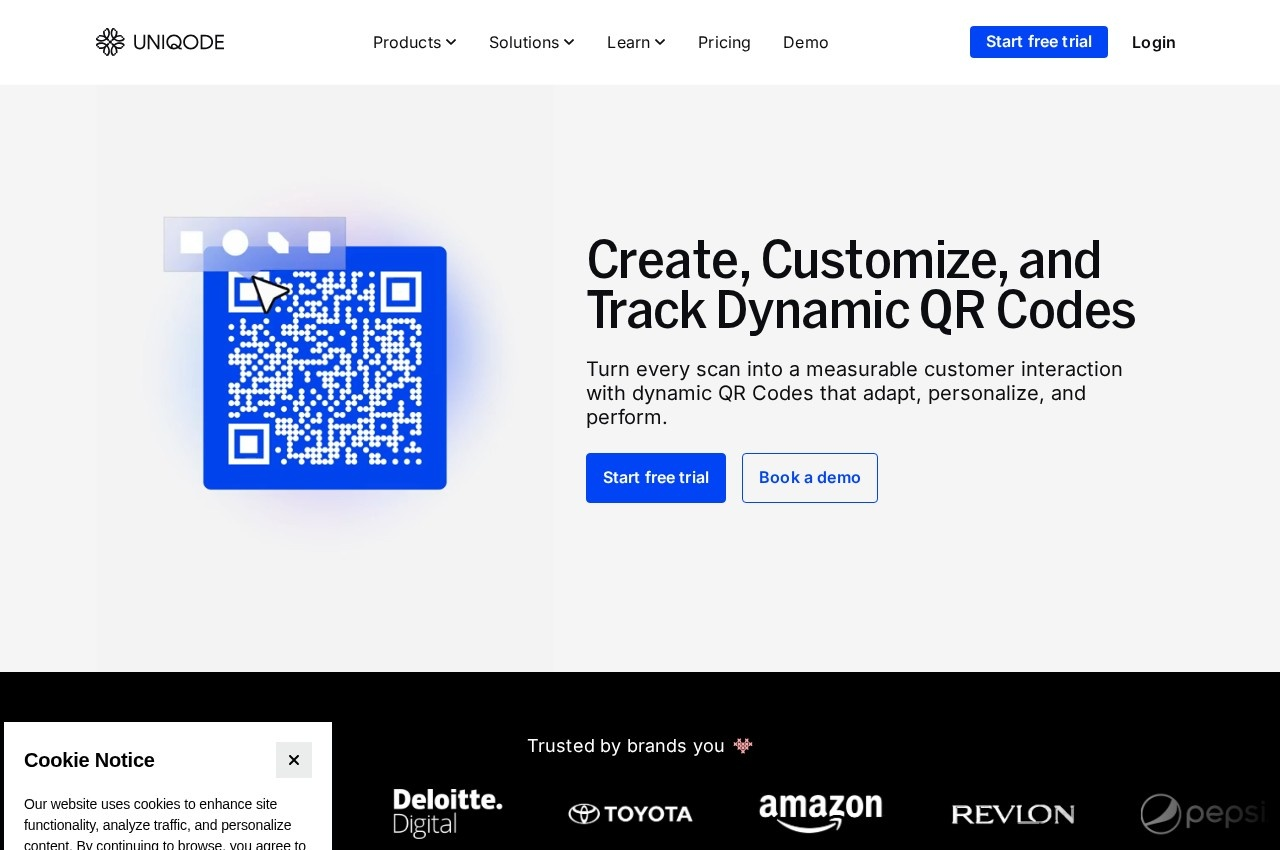This screenshot has height=850, width=1280.
Task: Expand the Solutions dropdown menu
Action: coord(531,42)
